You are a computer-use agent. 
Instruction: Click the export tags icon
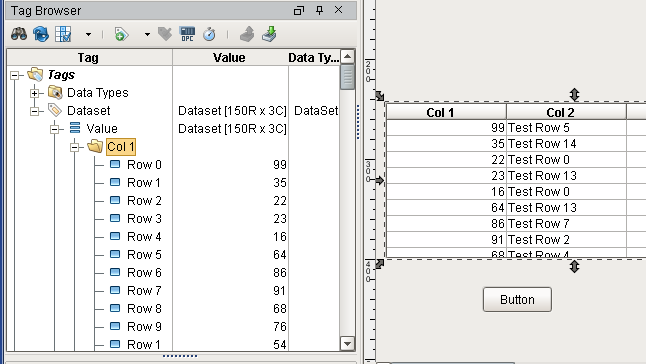click(247, 34)
